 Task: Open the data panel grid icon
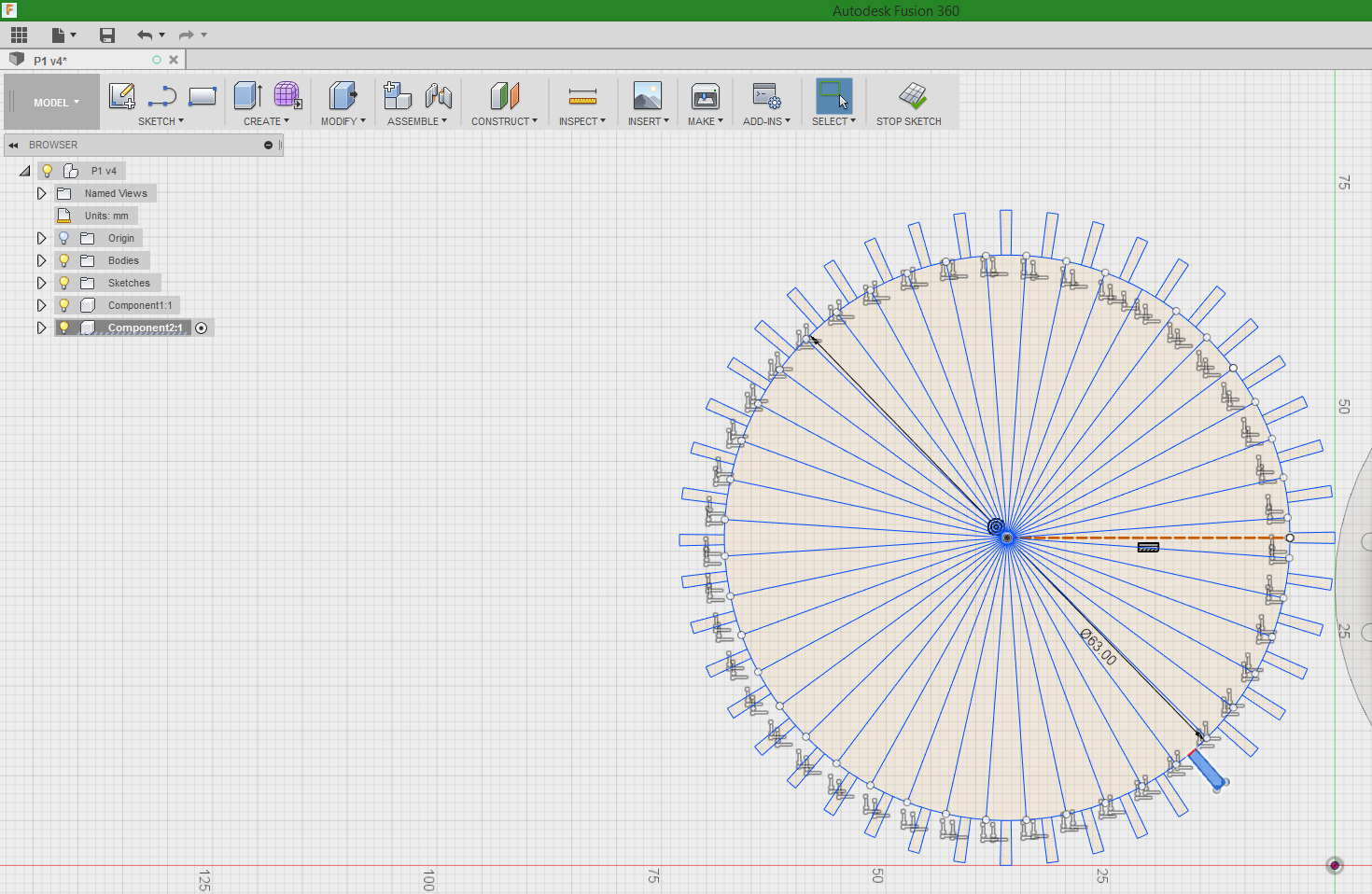(19, 35)
